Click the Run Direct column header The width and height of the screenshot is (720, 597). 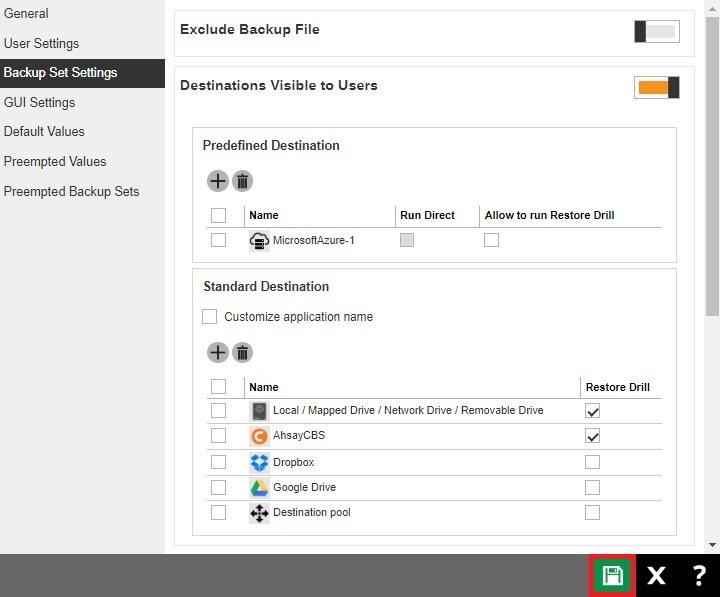(x=428, y=215)
